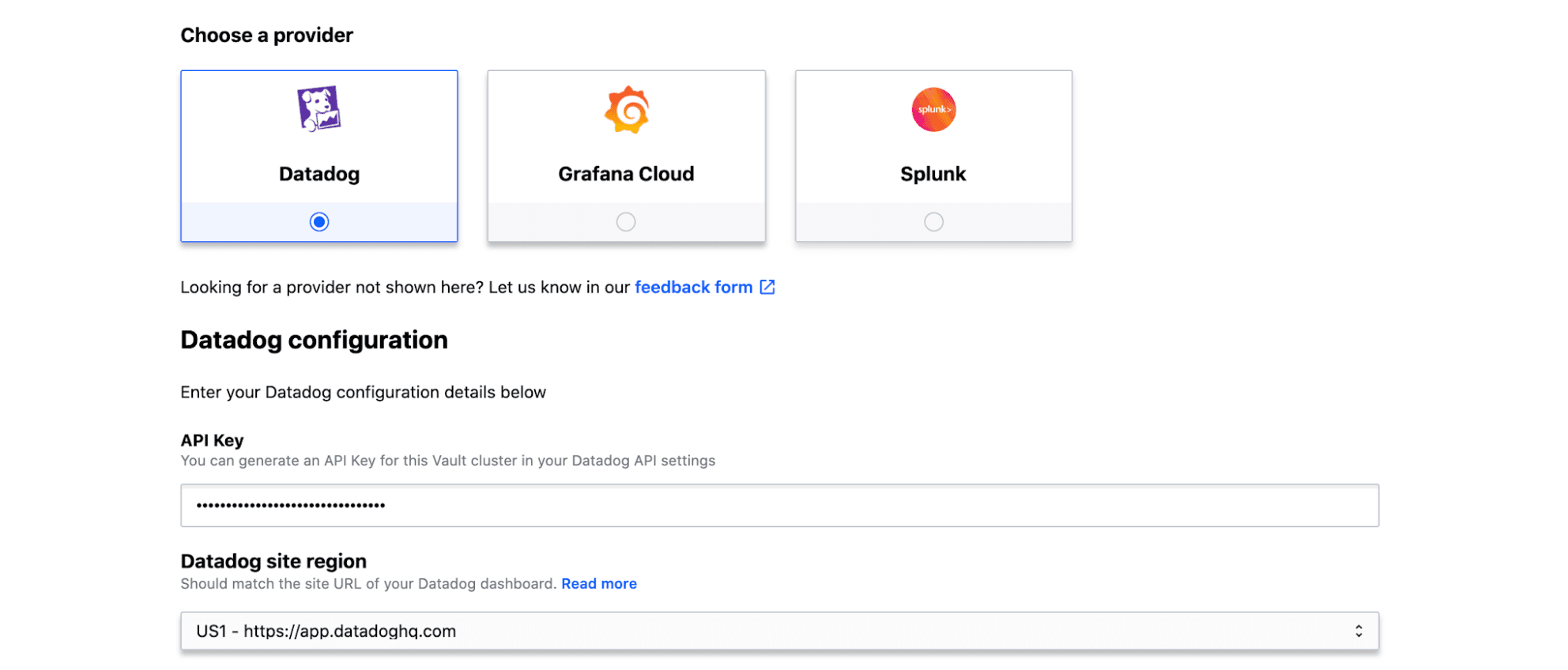Click the Grafana Cloud card title text

[626, 174]
